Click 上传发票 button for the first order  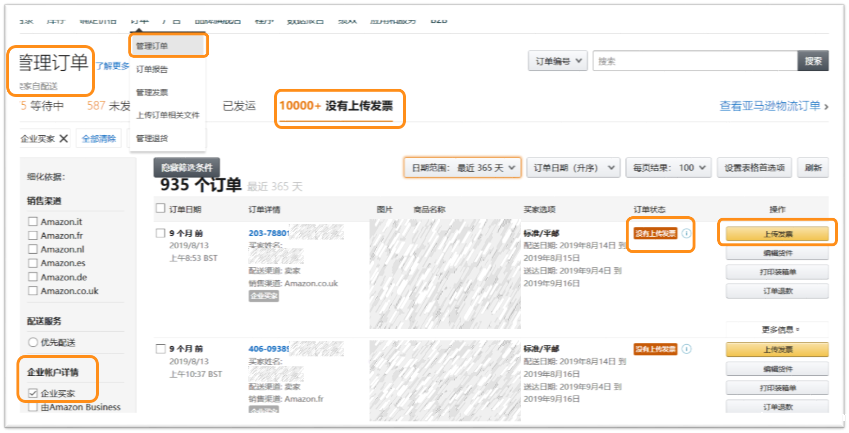pyautogui.click(x=777, y=234)
